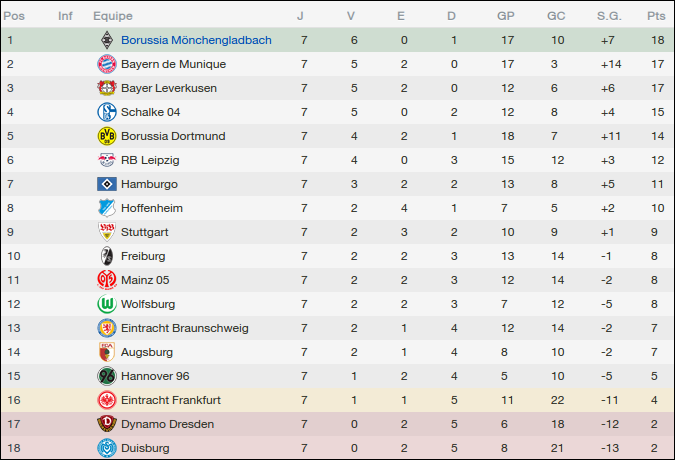
Task: Click the Hoffenheim club crest
Action: point(106,208)
